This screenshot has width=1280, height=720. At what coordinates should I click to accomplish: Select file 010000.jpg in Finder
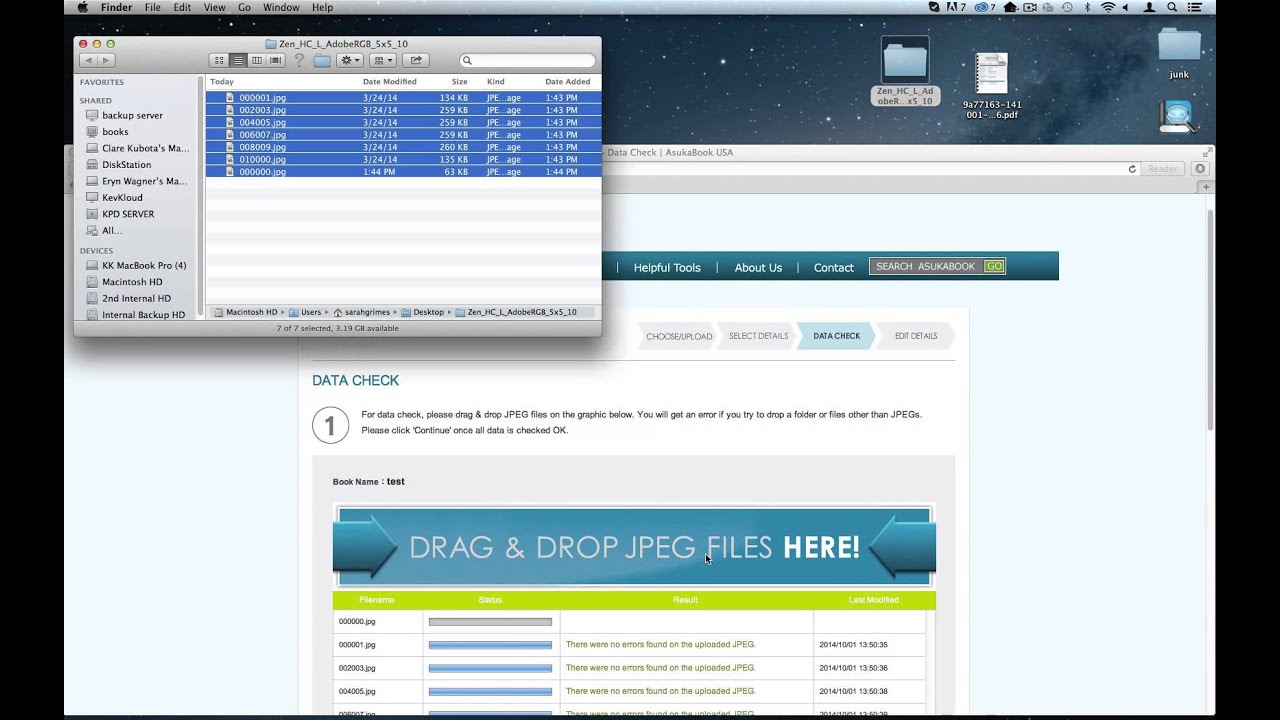[x=404, y=159]
